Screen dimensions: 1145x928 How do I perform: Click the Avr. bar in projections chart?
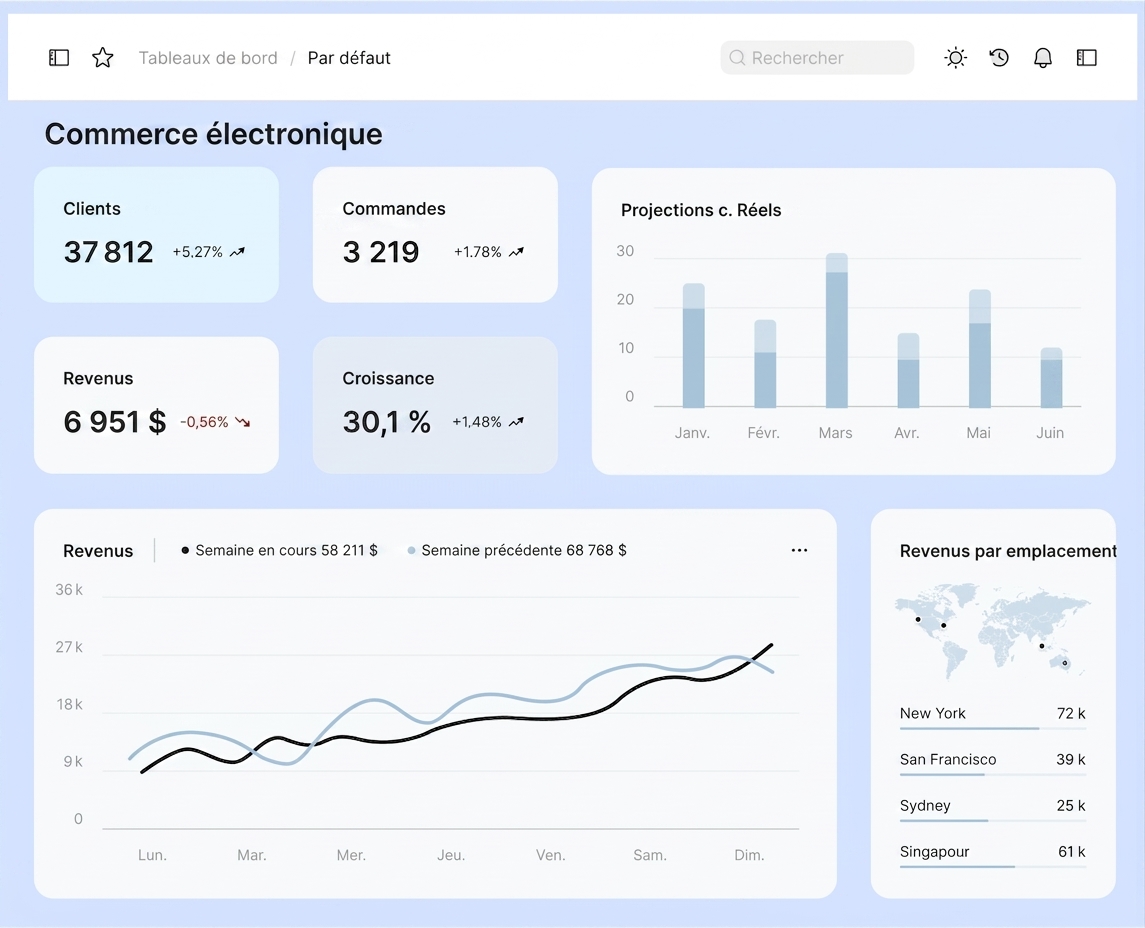tap(908, 370)
